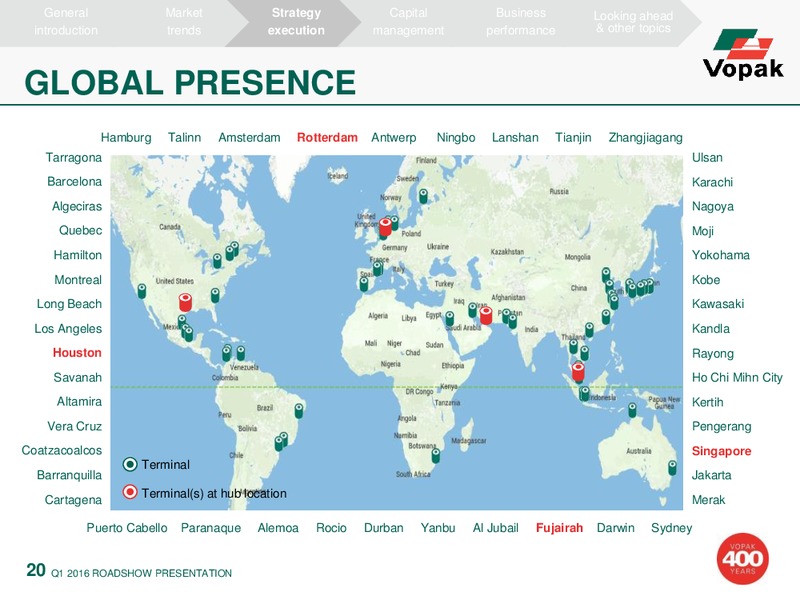This screenshot has width=800, height=600.
Task: Click the Algeciras label
Action: tap(77, 207)
